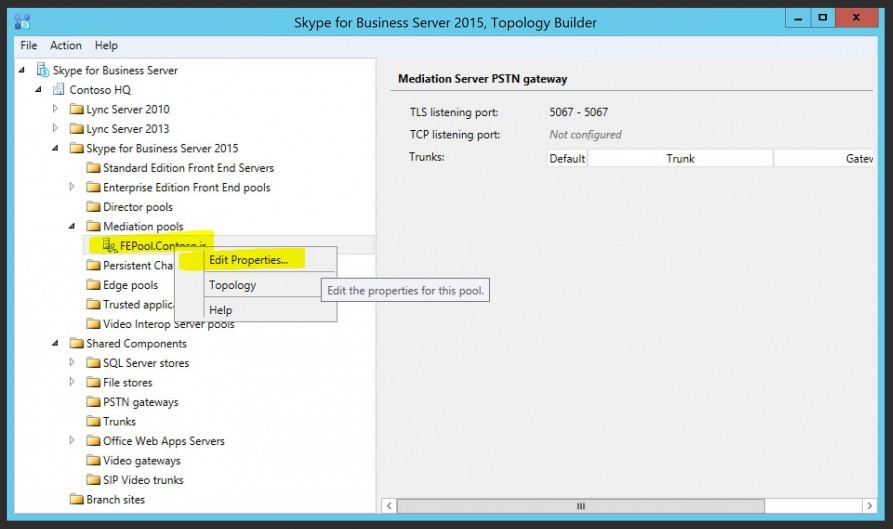Expand the File stores node

pos(72,382)
